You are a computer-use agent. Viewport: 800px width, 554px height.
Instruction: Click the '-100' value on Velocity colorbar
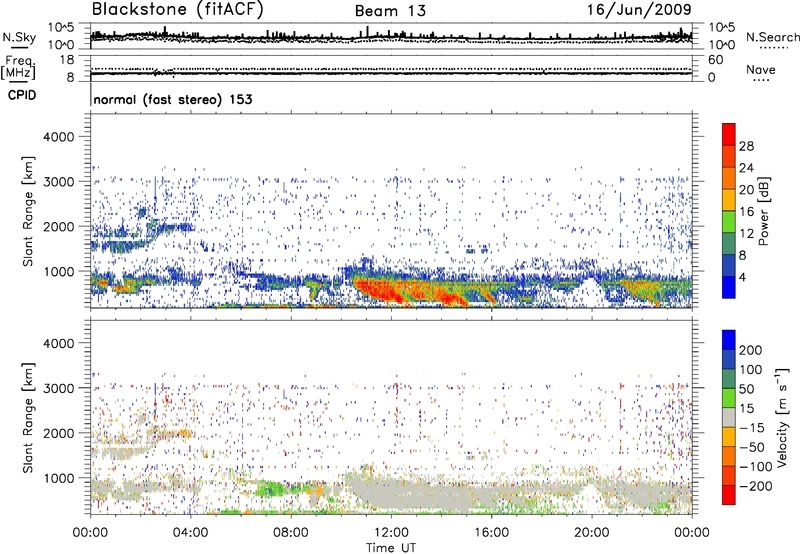click(x=756, y=466)
